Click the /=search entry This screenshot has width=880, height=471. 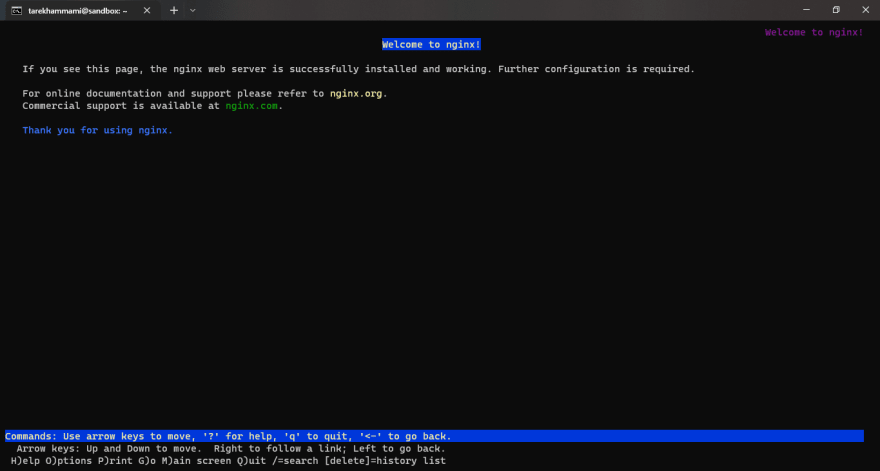[295, 461]
